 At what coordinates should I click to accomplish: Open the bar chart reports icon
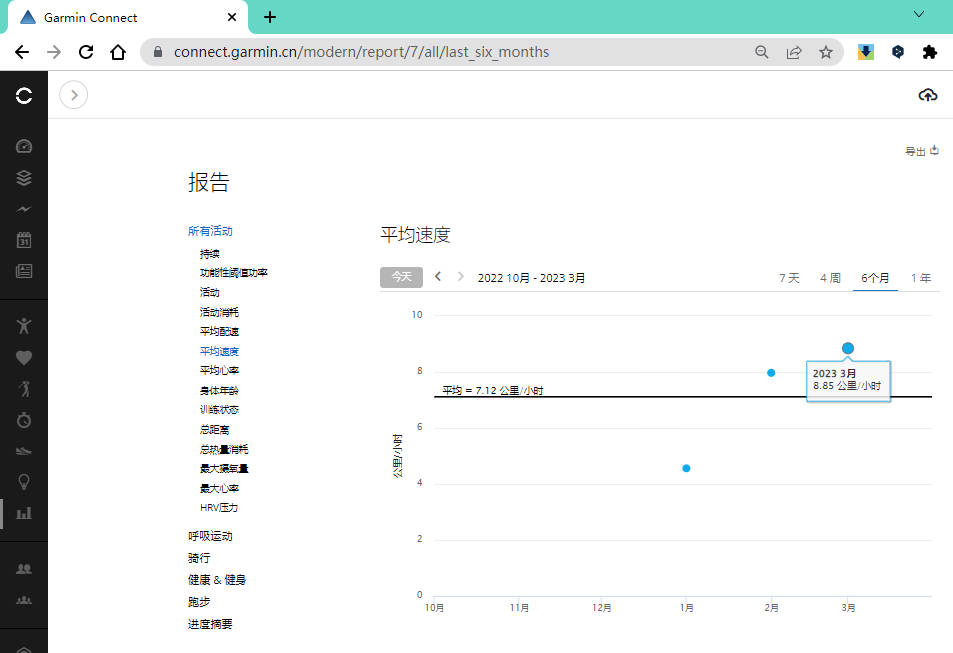pyautogui.click(x=24, y=513)
